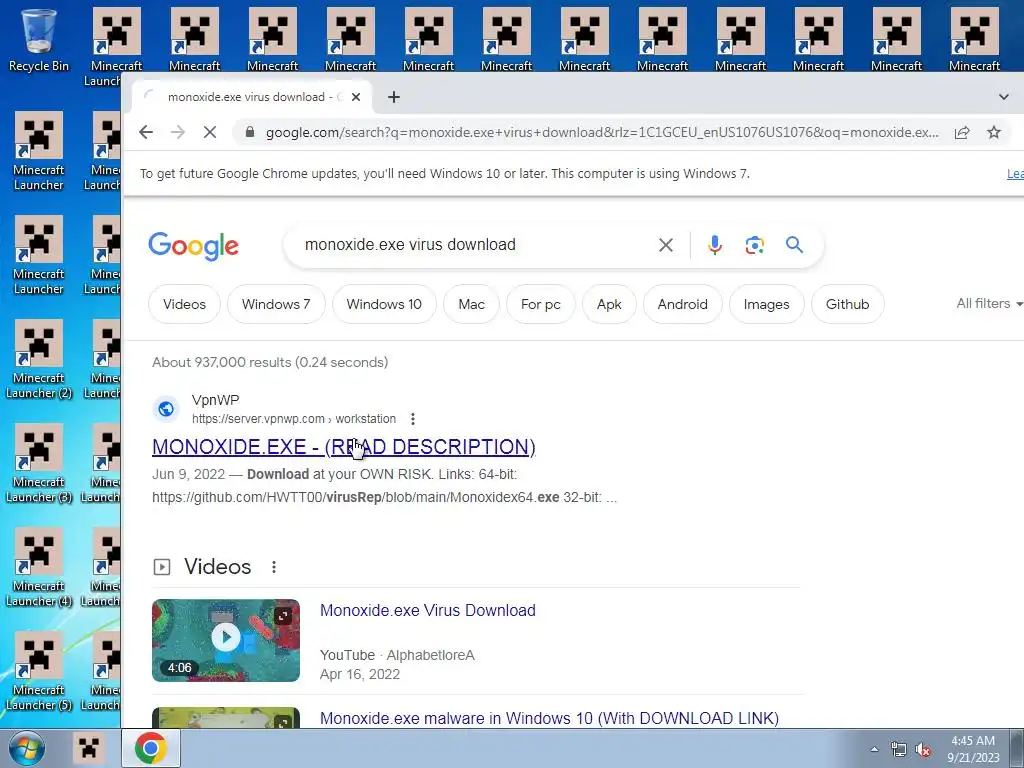Open the All filters dropdown

989,304
